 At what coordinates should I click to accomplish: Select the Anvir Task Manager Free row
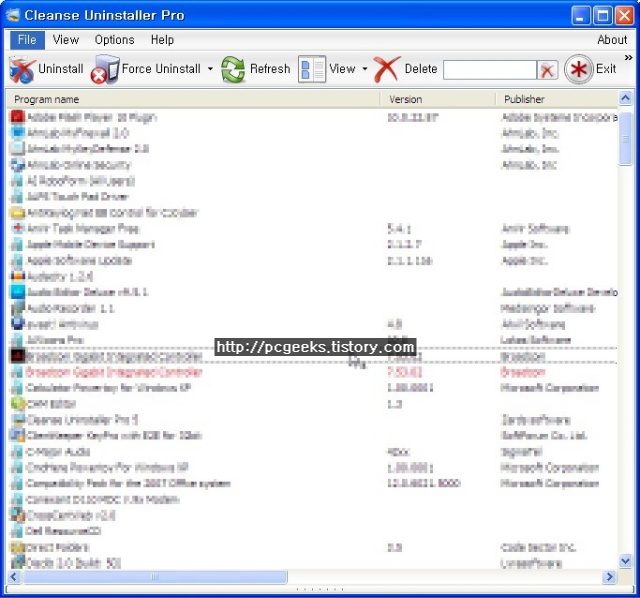pos(313,229)
